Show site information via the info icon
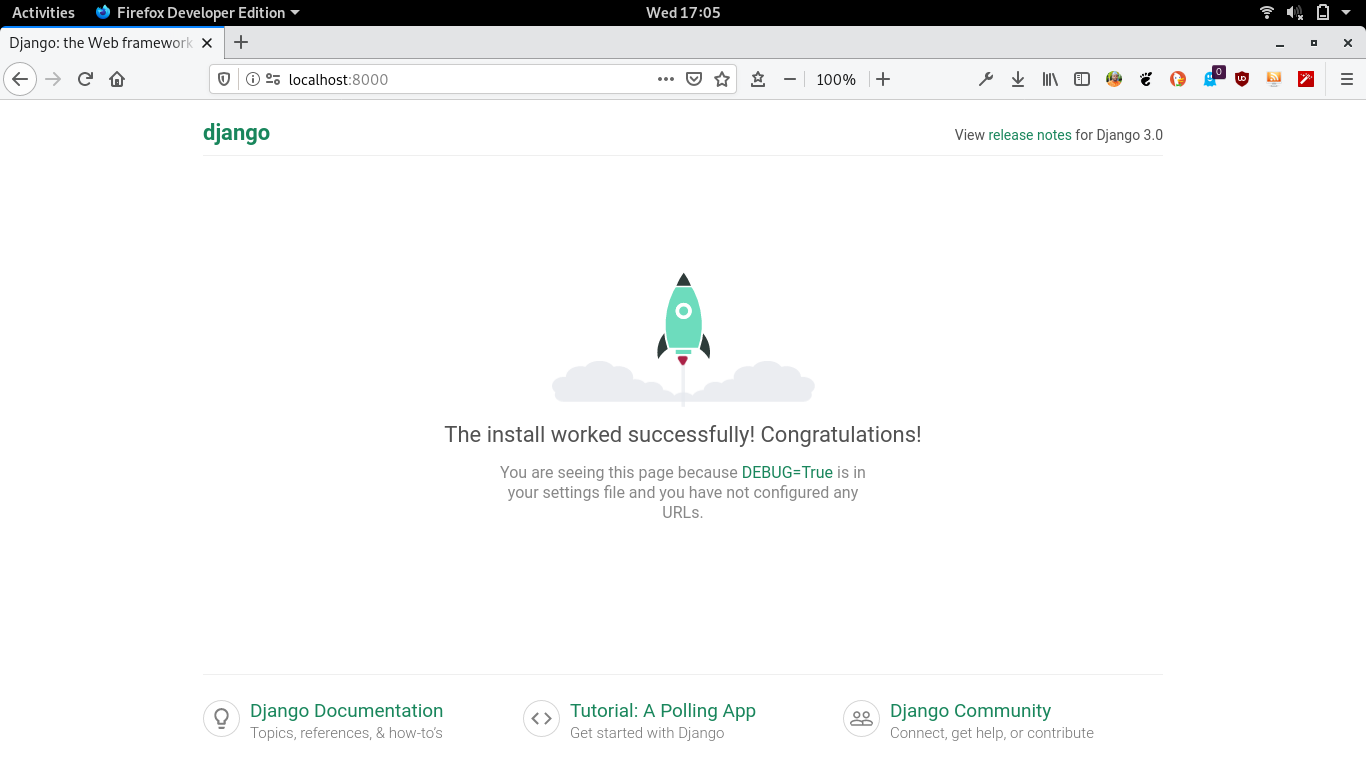 pos(252,79)
